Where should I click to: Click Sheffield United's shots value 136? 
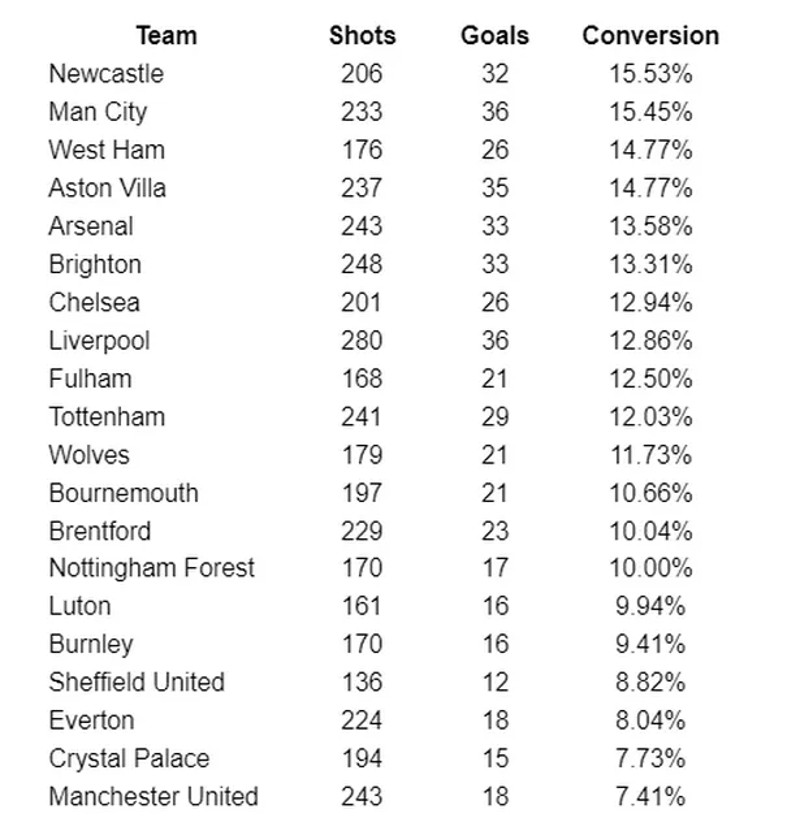click(x=361, y=682)
